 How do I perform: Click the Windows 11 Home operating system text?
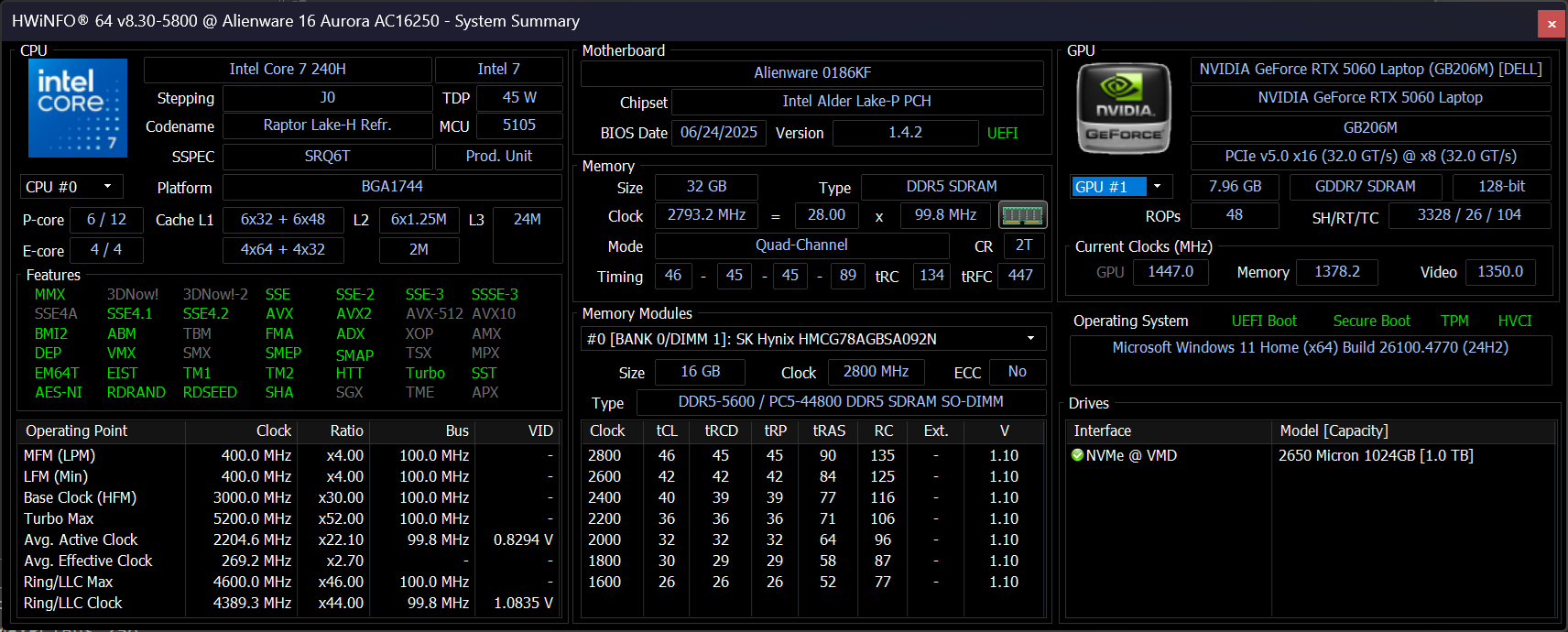[1310, 348]
